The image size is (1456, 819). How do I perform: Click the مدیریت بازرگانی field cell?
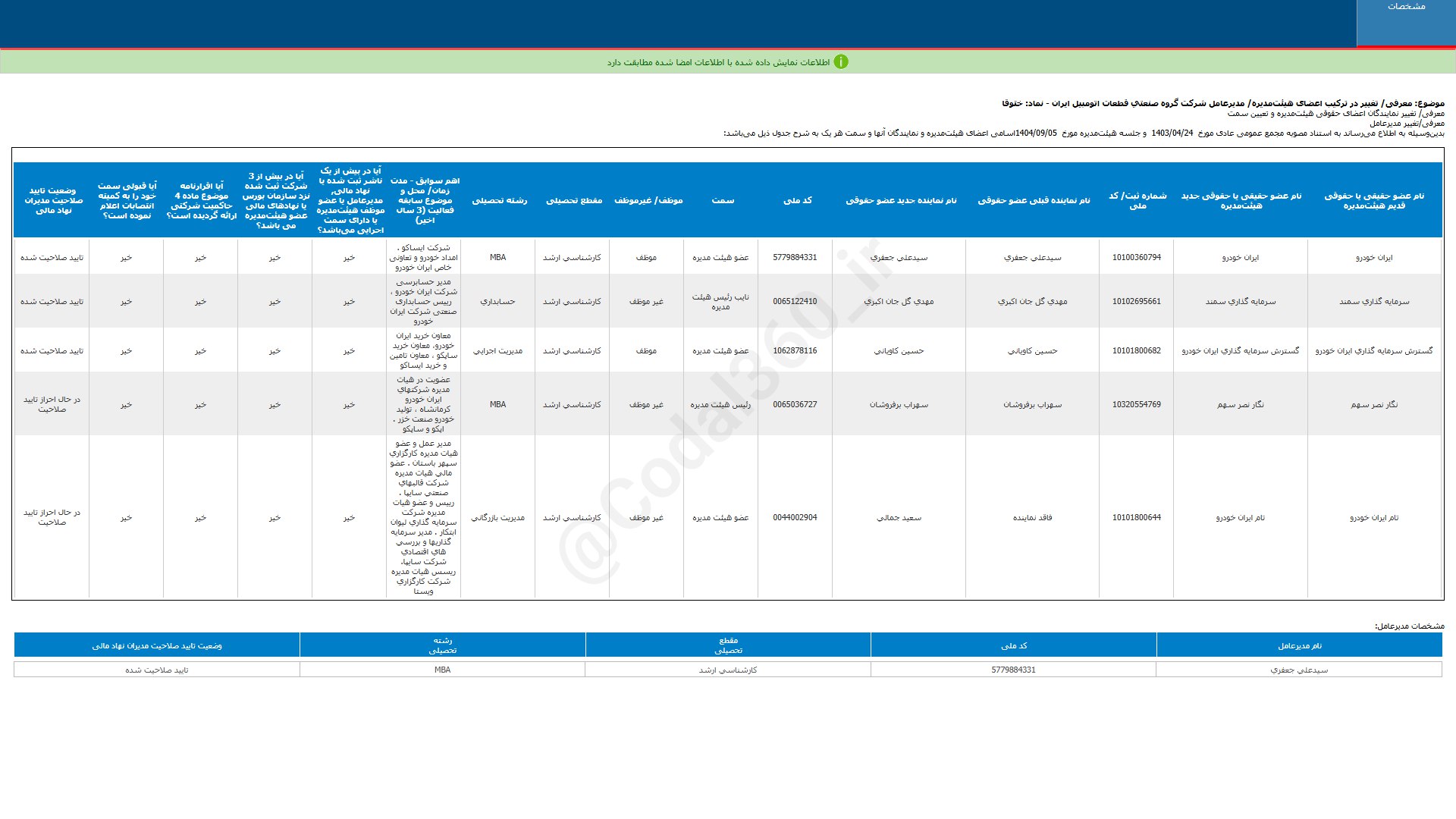click(x=497, y=518)
